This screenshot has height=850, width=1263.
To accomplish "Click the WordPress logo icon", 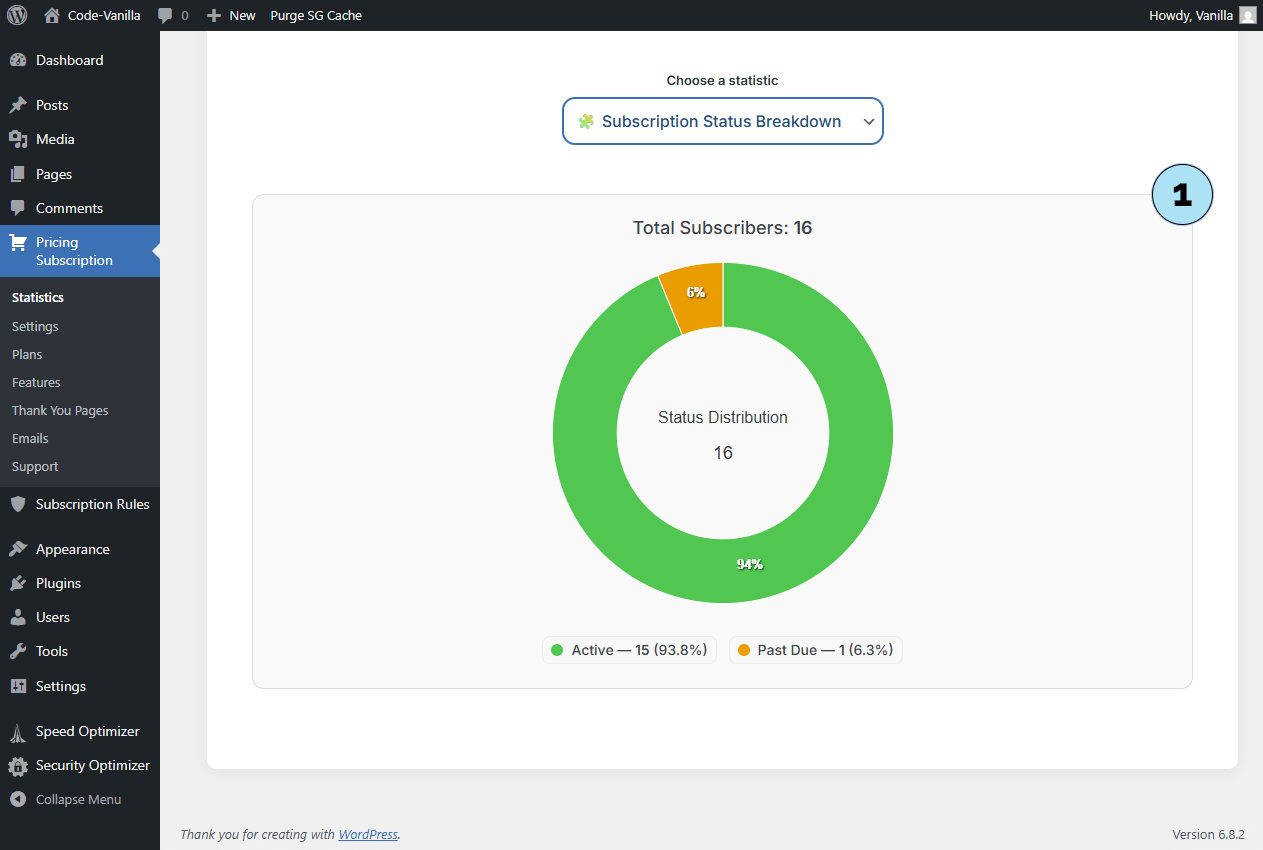I will click(17, 15).
